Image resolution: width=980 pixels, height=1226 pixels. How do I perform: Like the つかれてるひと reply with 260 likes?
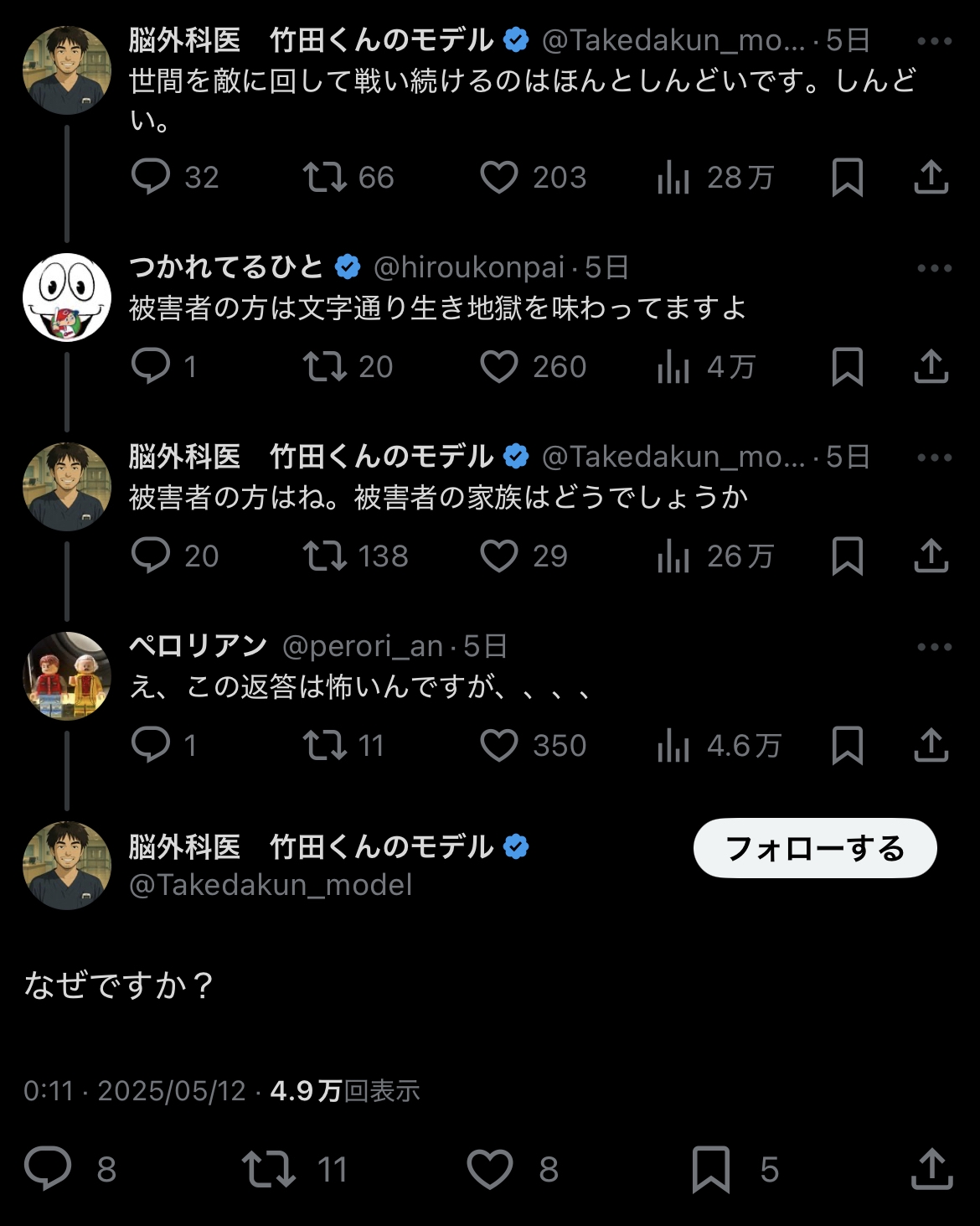(499, 366)
